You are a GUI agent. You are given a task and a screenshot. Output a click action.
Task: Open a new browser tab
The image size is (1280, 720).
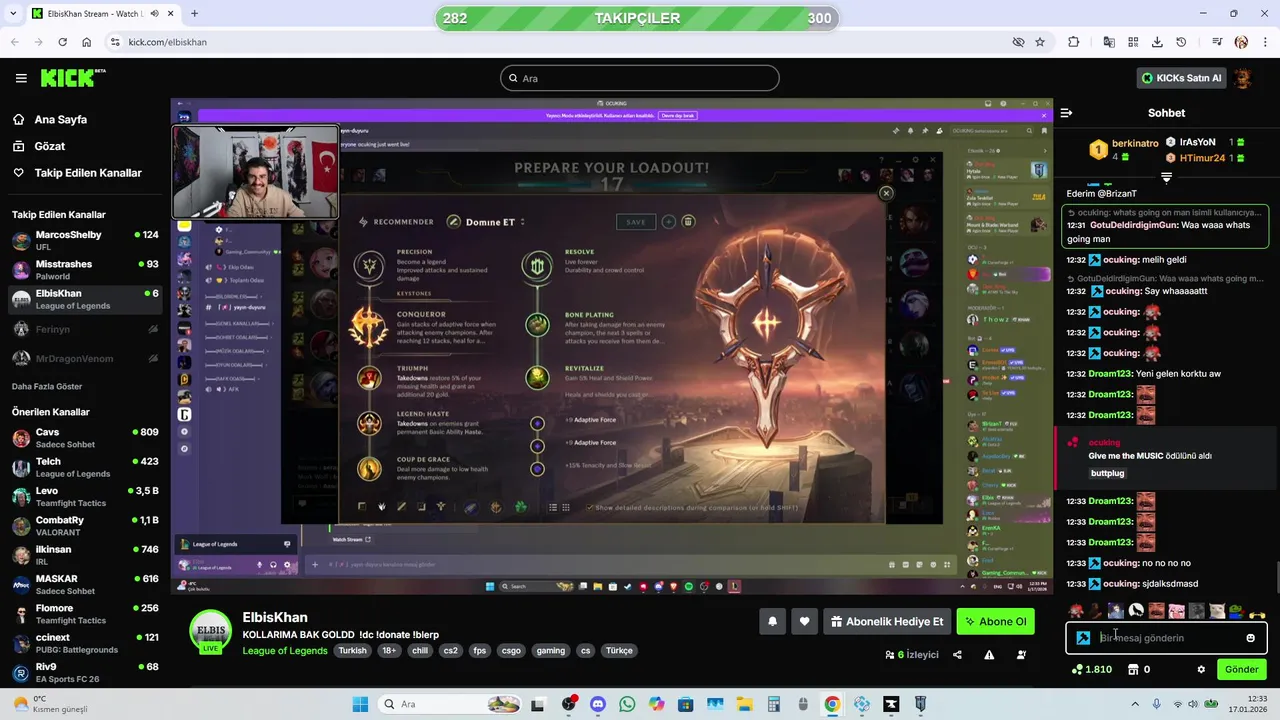[194, 13]
